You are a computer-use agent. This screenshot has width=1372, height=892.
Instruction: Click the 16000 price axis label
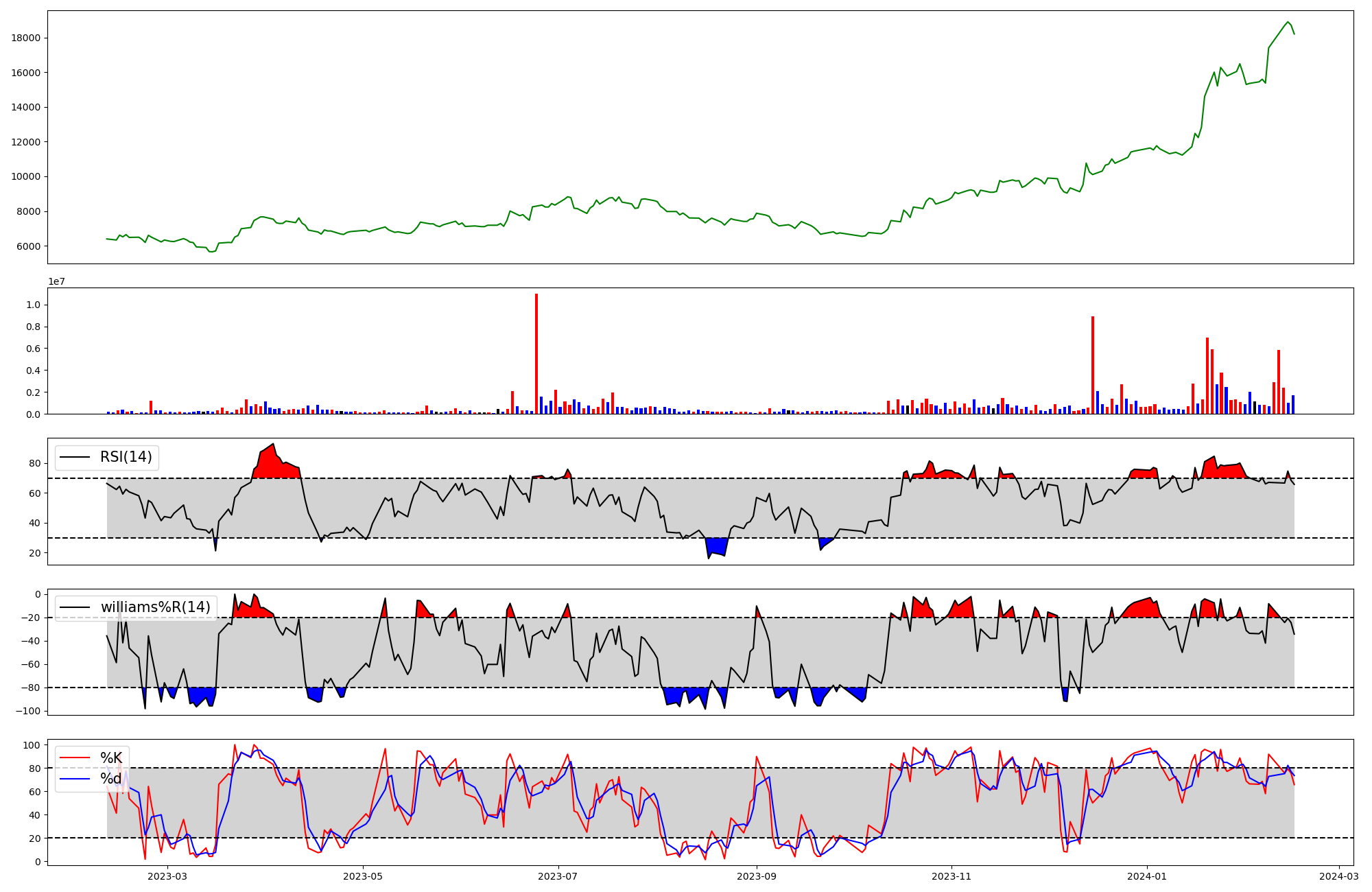25,73
